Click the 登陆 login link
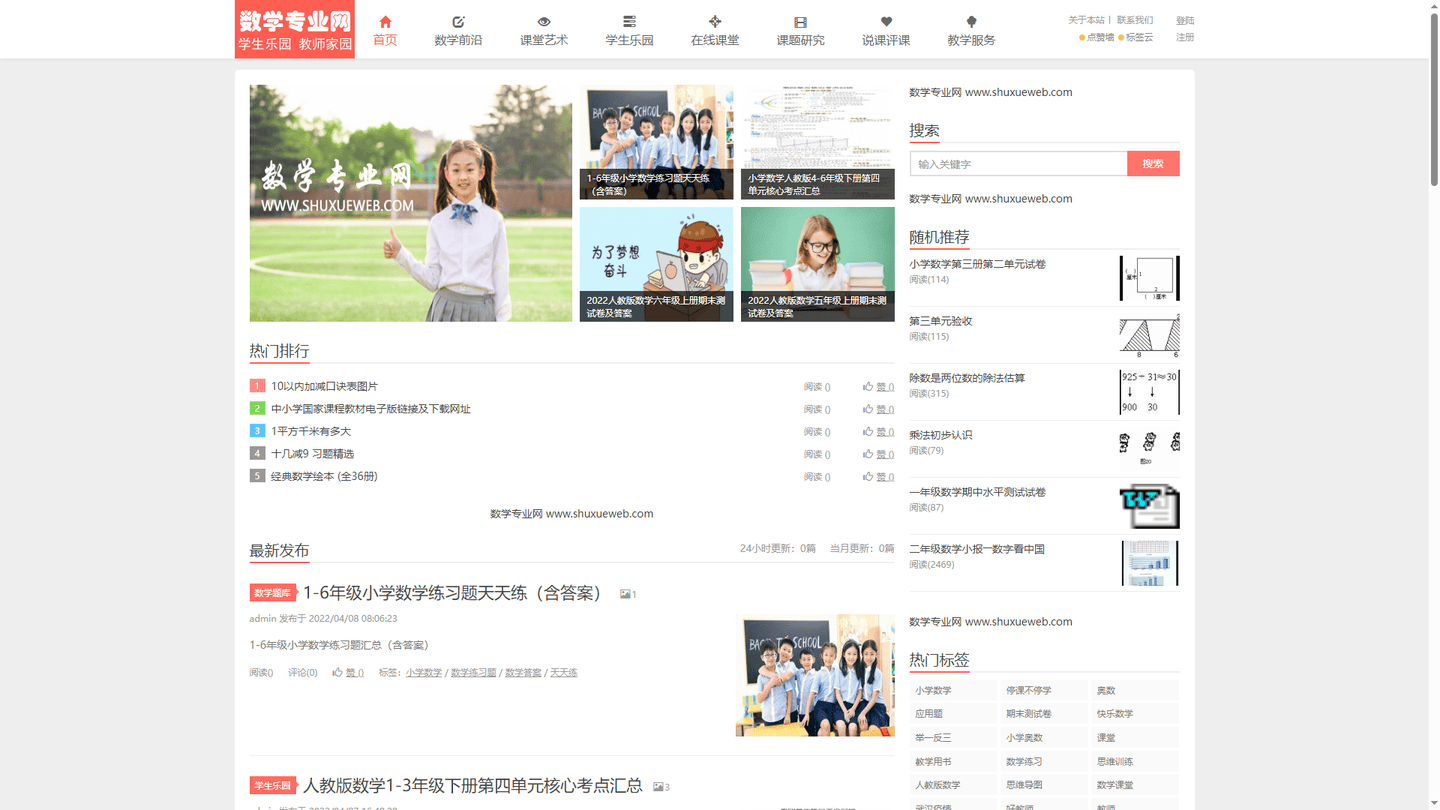Image resolution: width=1440 pixels, height=810 pixels. [1185, 20]
